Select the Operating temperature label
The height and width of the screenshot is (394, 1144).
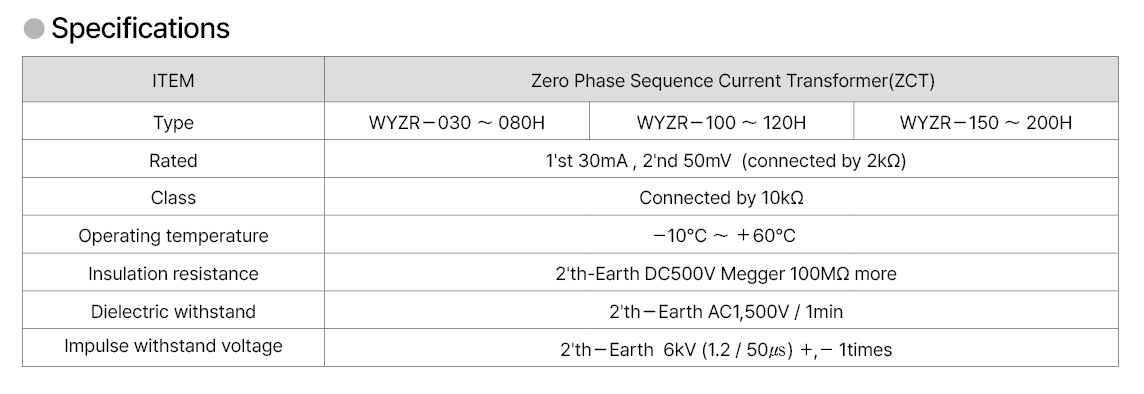[173, 236]
